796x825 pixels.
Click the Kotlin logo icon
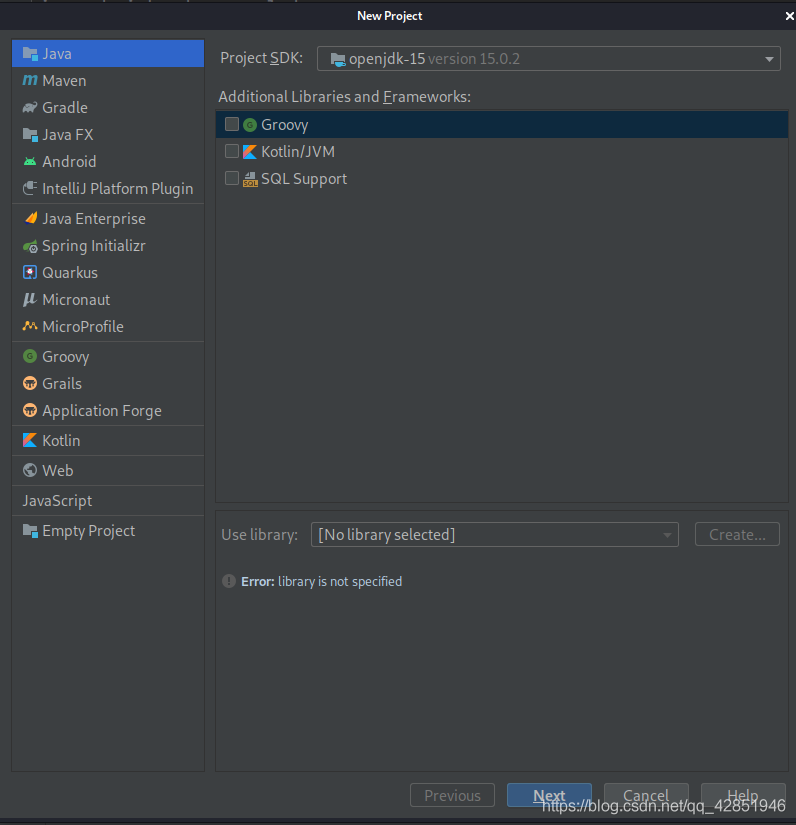click(30, 441)
